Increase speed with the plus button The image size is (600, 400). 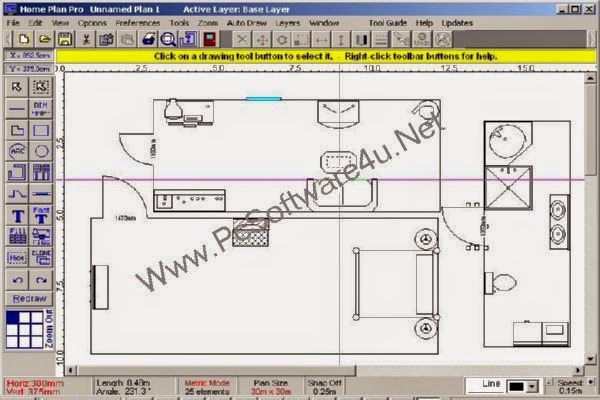(x=591, y=382)
